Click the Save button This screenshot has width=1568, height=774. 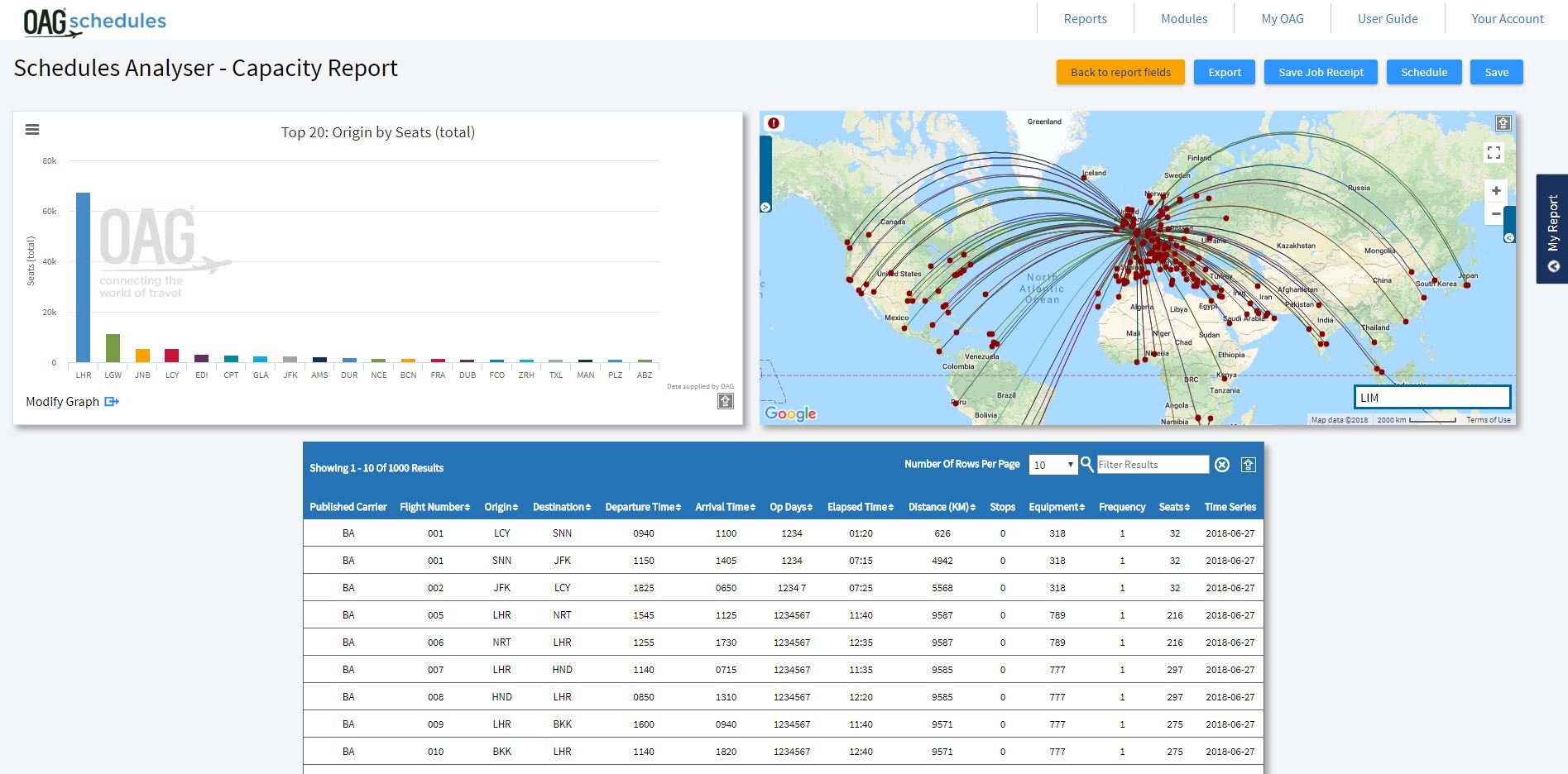[x=1496, y=72]
